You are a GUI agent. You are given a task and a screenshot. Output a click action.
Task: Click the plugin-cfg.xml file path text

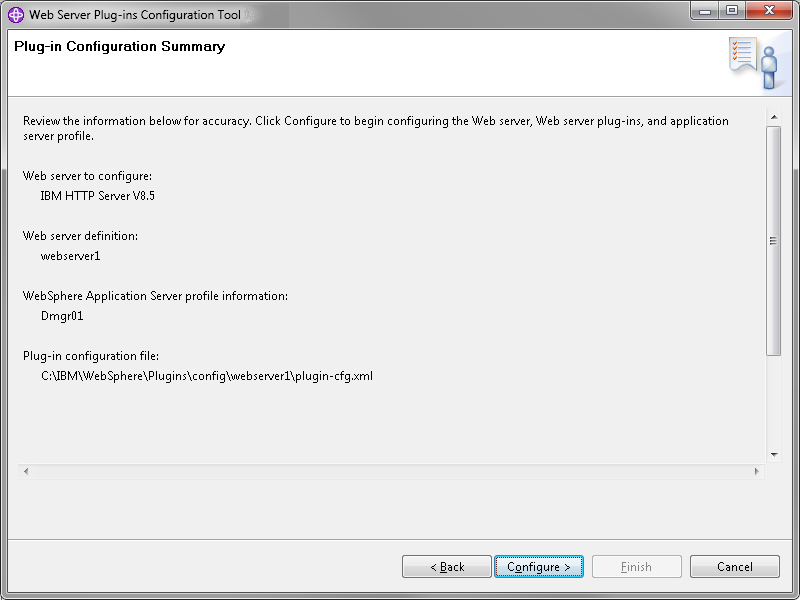coord(207,376)
